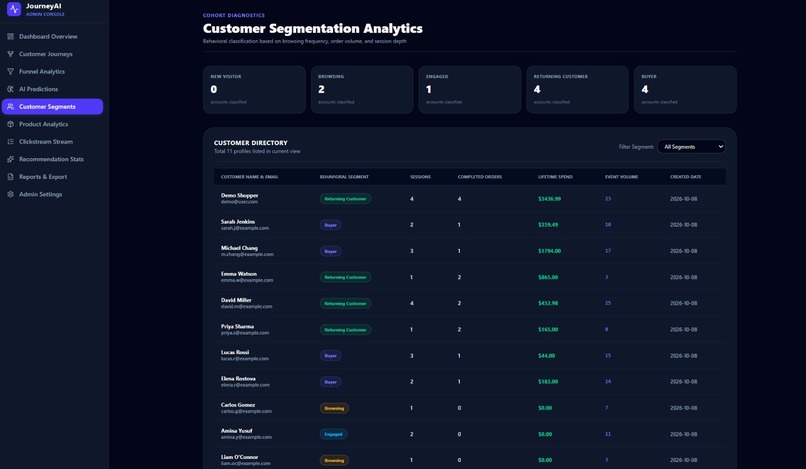Click the Customer Directory heading
The width and height of the screenshot is (806, 469).
[x=251, y=143]
